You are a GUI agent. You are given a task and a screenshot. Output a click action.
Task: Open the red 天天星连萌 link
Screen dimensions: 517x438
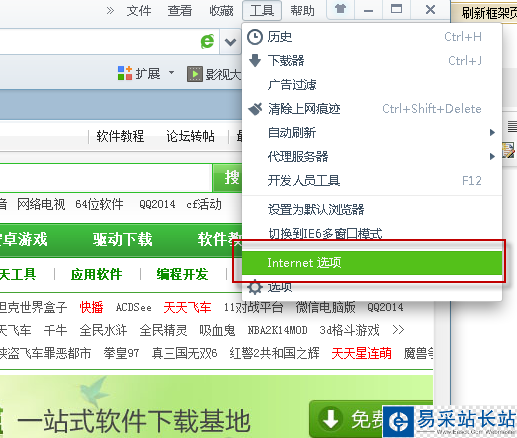pos(361,353)
